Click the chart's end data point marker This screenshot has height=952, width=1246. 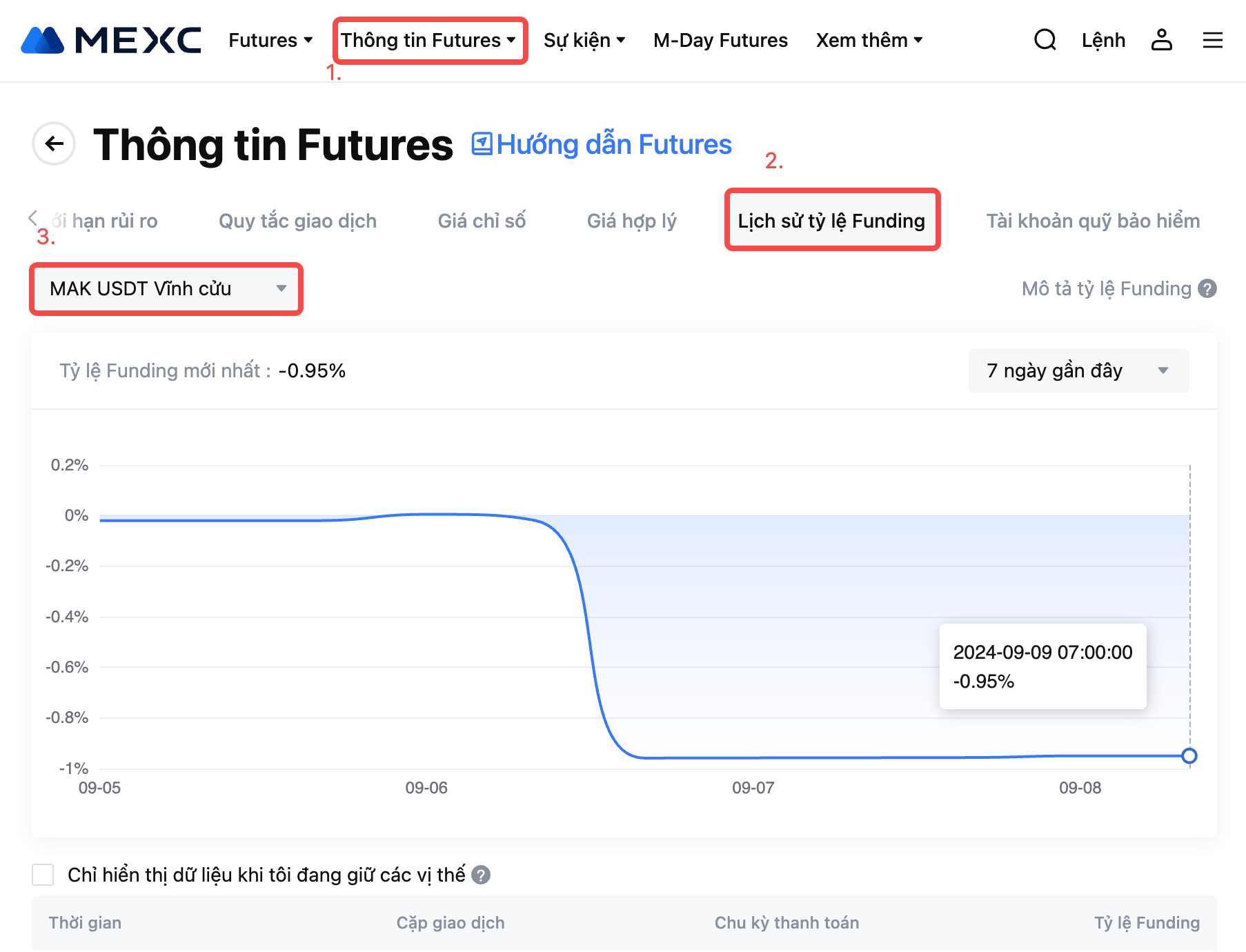(1189, 756)
